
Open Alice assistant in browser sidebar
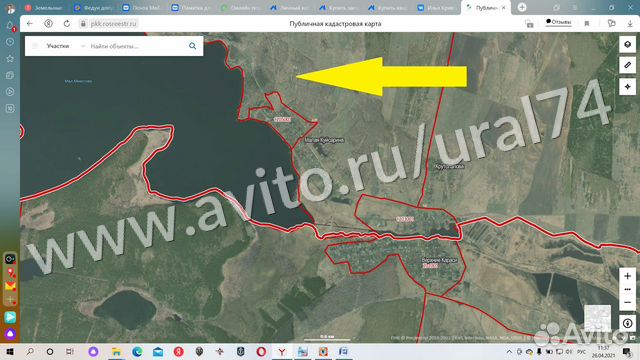click(x=10, y=334)
